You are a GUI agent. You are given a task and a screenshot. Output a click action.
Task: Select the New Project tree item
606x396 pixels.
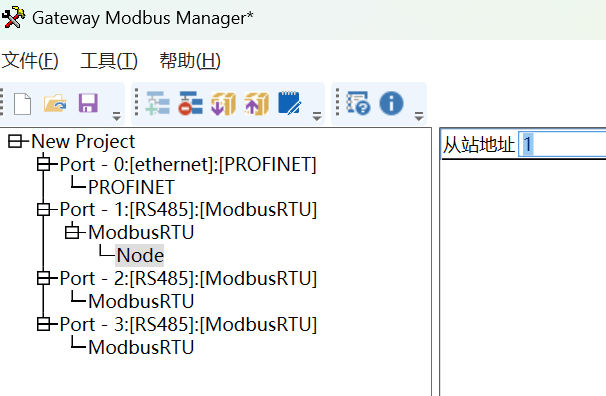pyautogui.click(x=83, y=141)
